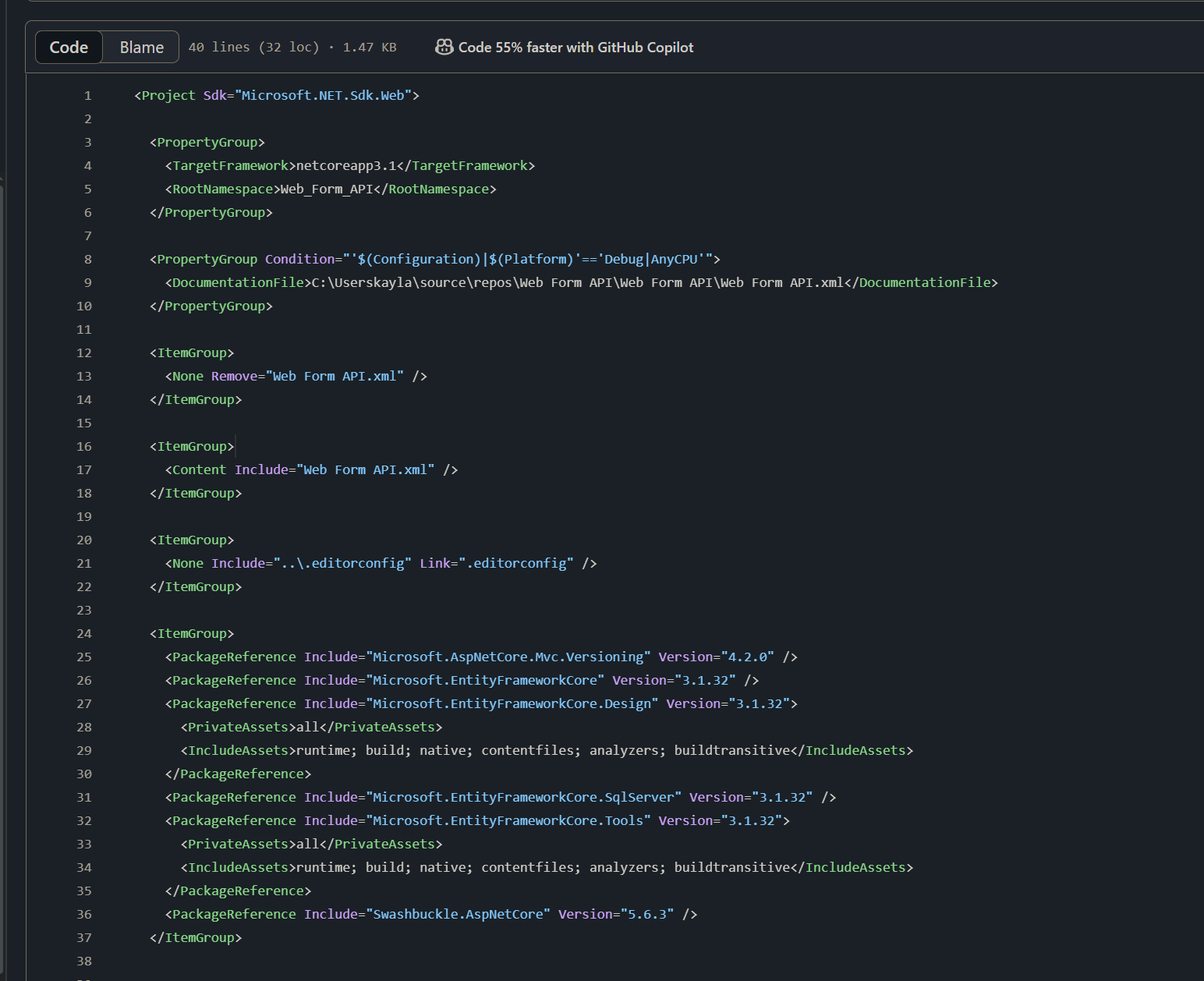
Task: Select line number 8
Action: [87, 259]
